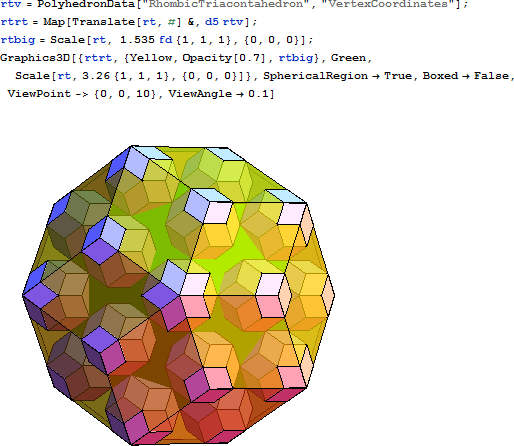Click the ViewPoint option name
Viewport: 514px width, 446px height.
39,94
